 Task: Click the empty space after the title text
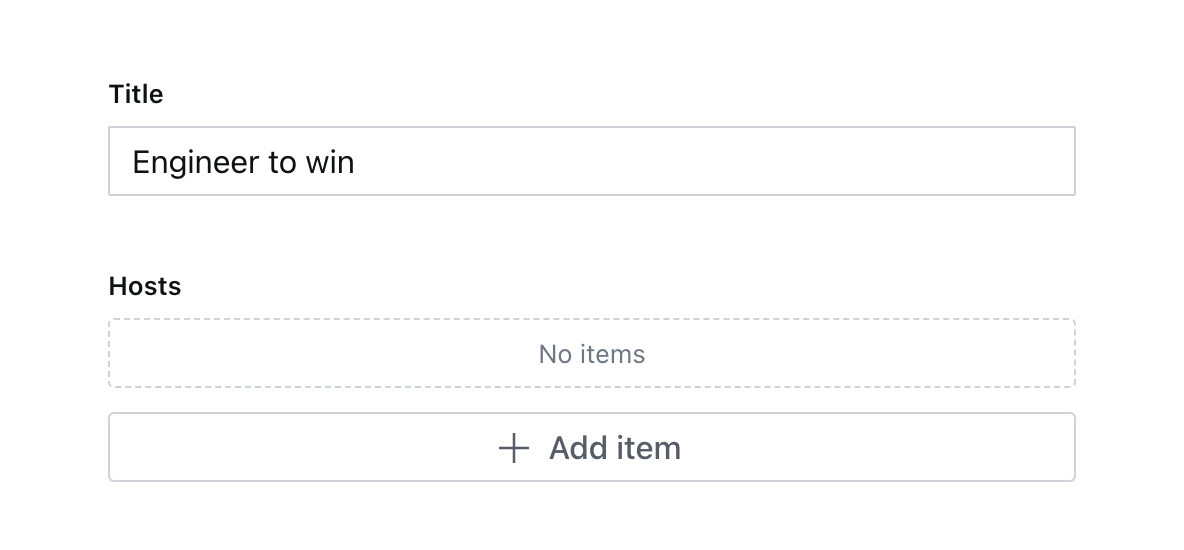pos(700,161)
